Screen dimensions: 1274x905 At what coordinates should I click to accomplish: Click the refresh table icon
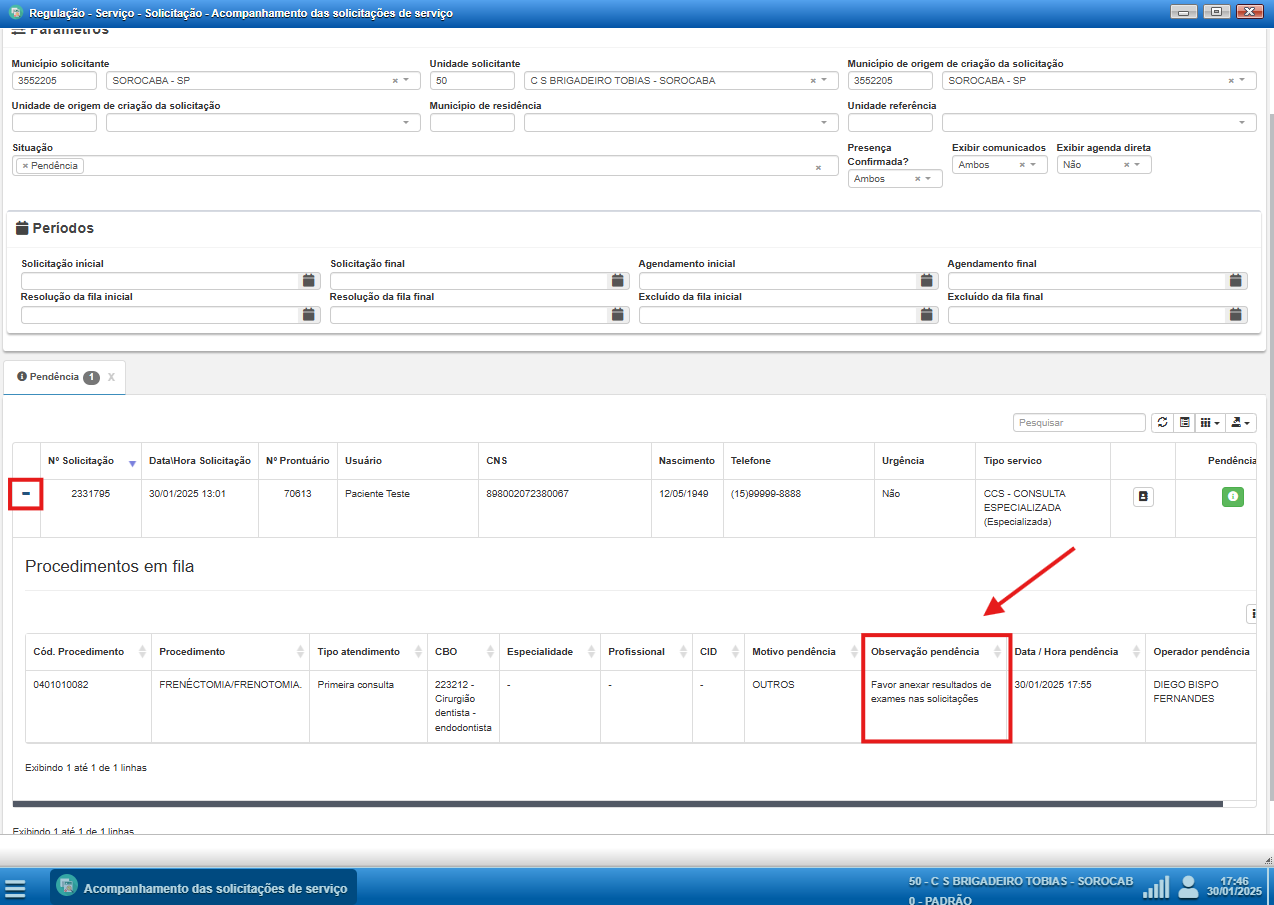(1162, 423)
